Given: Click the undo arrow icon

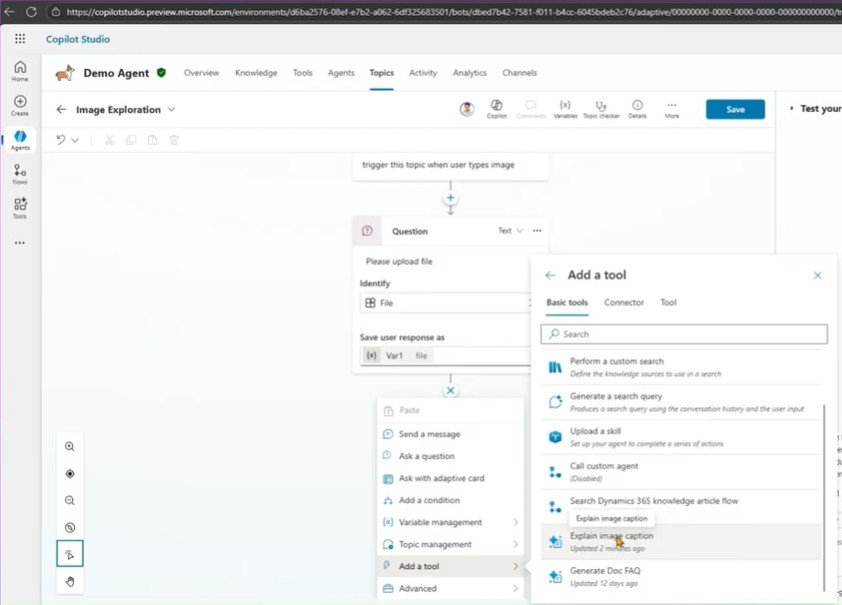Looking at the screenshot, I should pyautogui.click(x=61, y=140).
